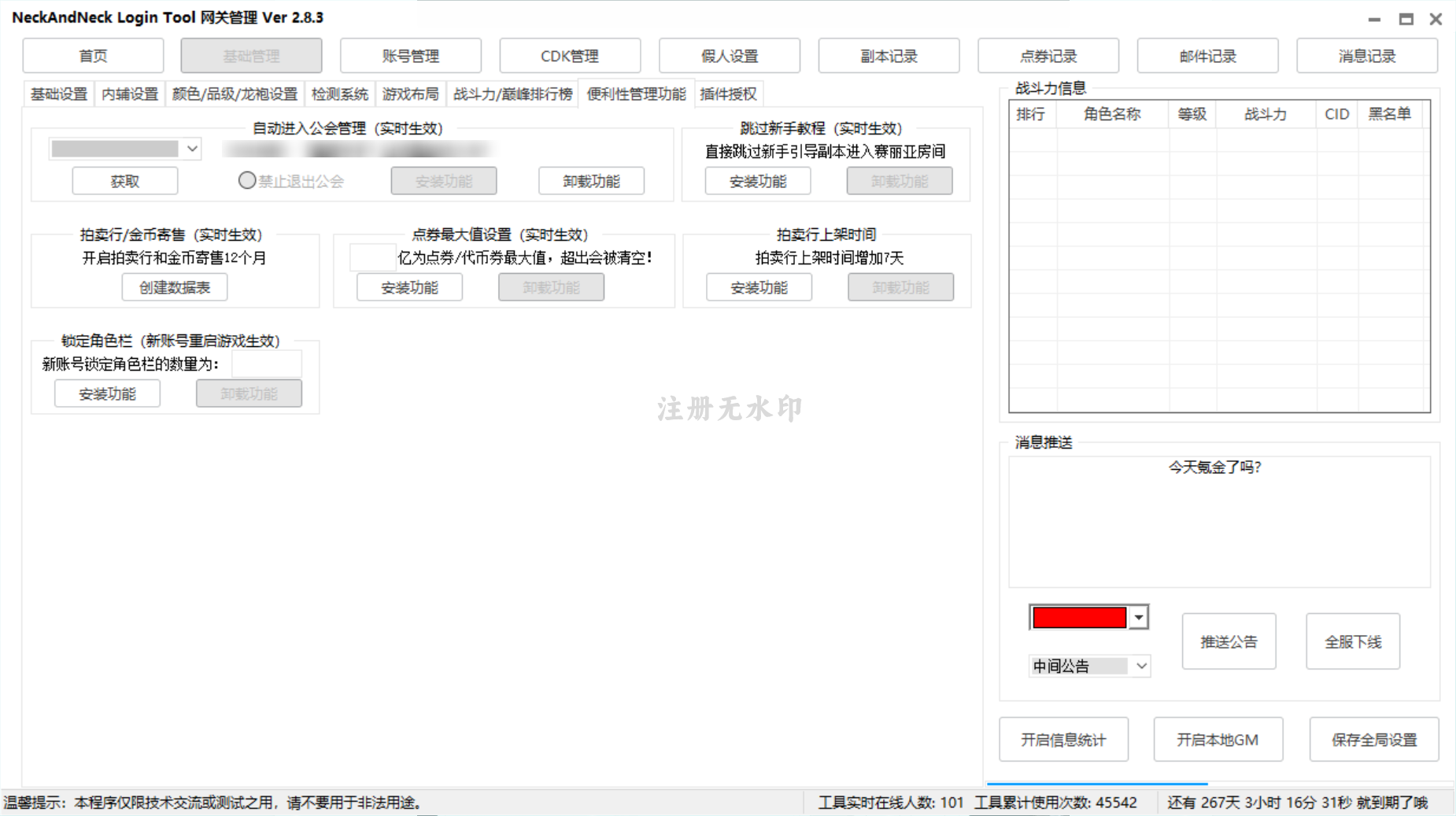Viewport: 1456px width, 816px height.
Task: Switch to the 战斗力/巅峰排行榜 tab
Action: [x=512, y=94]
